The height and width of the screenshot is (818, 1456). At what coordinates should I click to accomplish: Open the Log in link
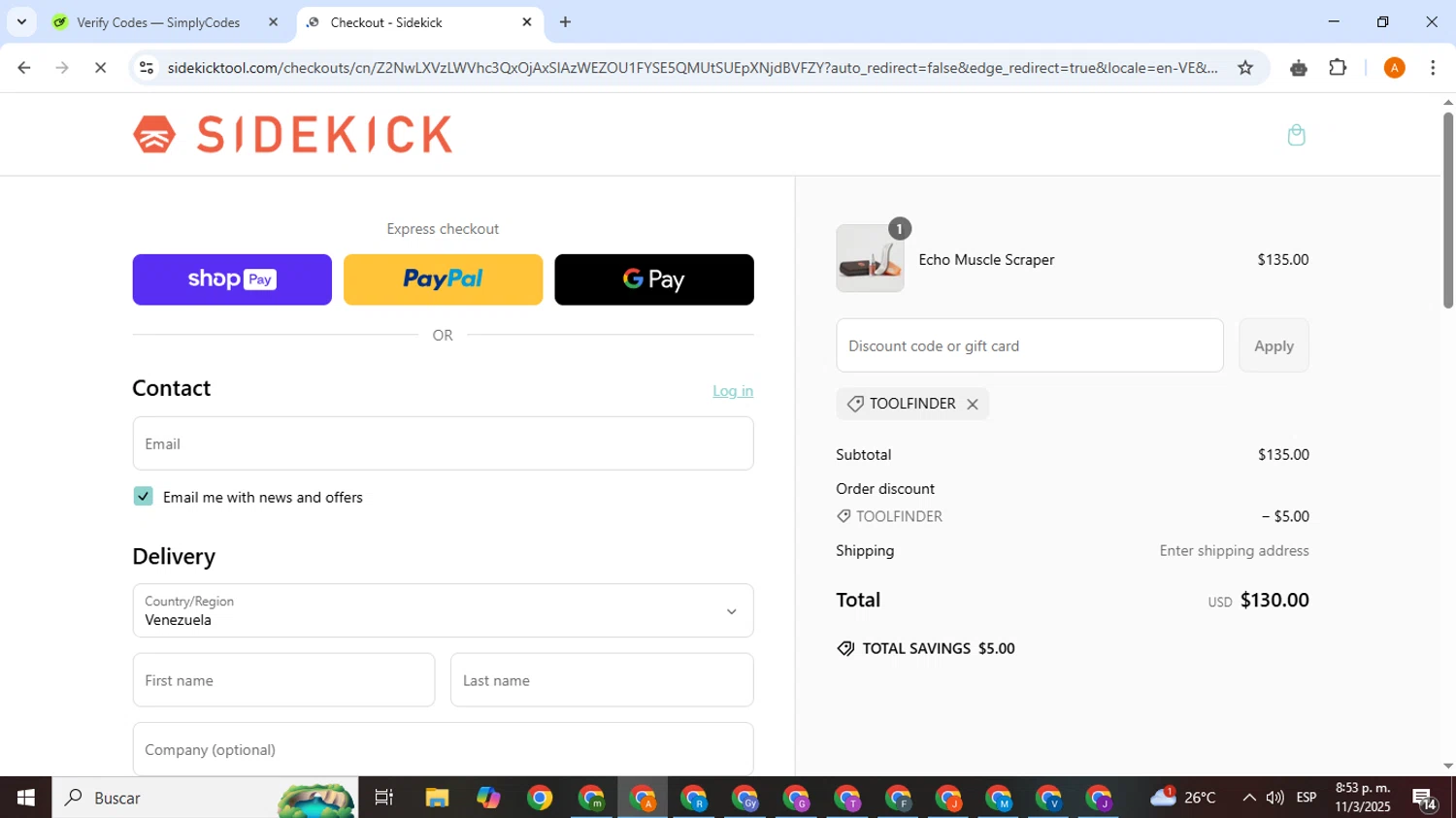pos(733,391)
